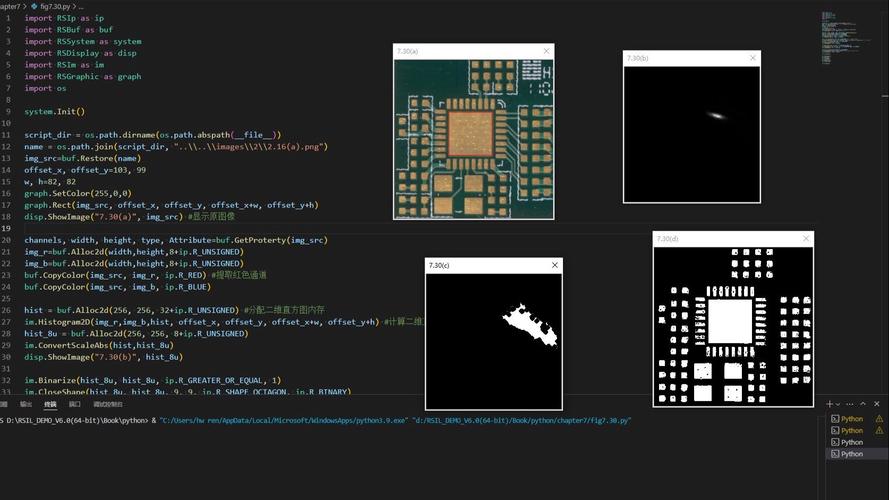Click the line 'import RSGraphic as graph'
Screen dimensions: 889x500
click(x=83, y=77)
